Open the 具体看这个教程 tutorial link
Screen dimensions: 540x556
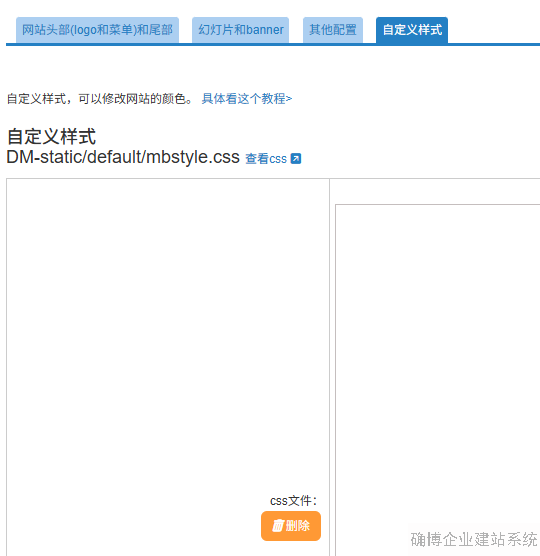[x=247, y=99]
